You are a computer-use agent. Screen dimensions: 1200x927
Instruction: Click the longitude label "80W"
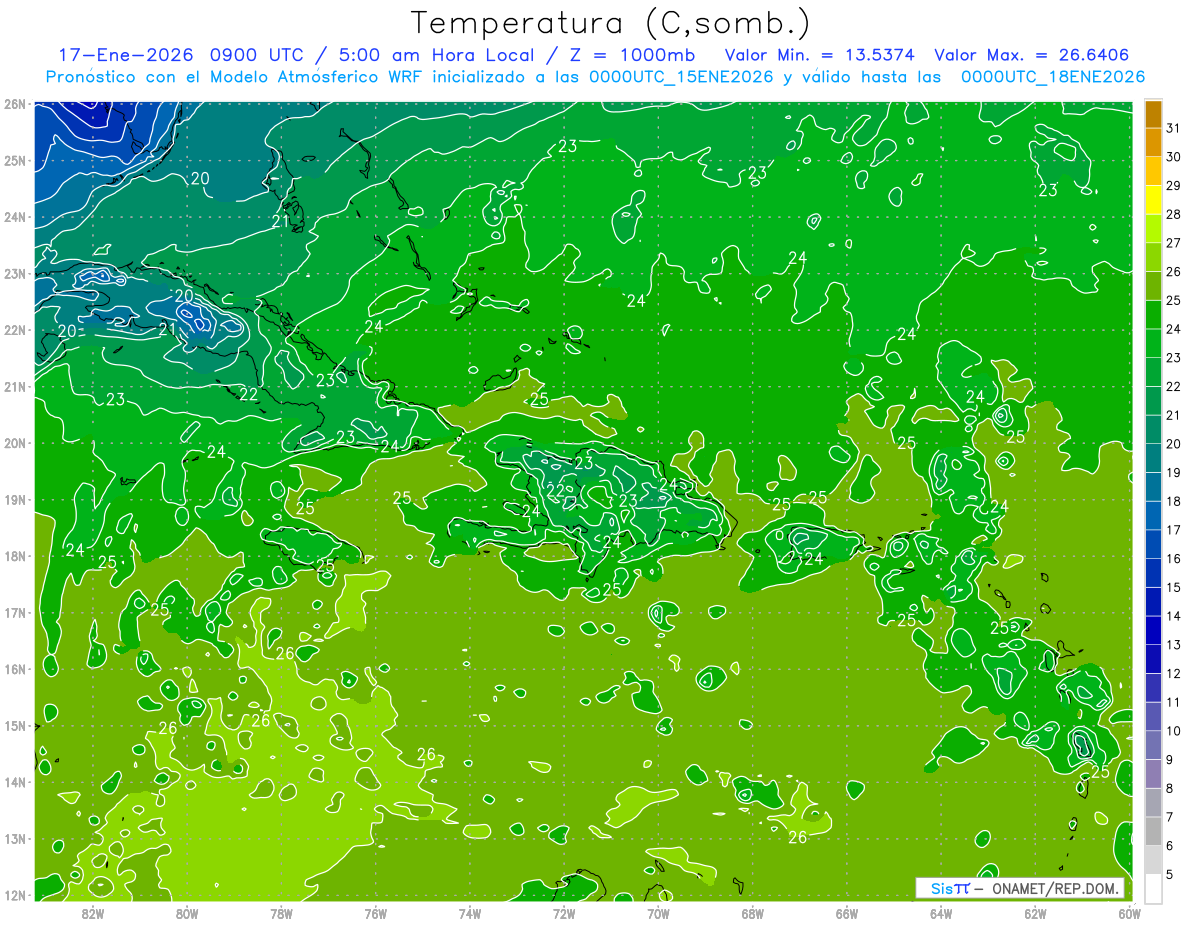click(x=187, y=913)
